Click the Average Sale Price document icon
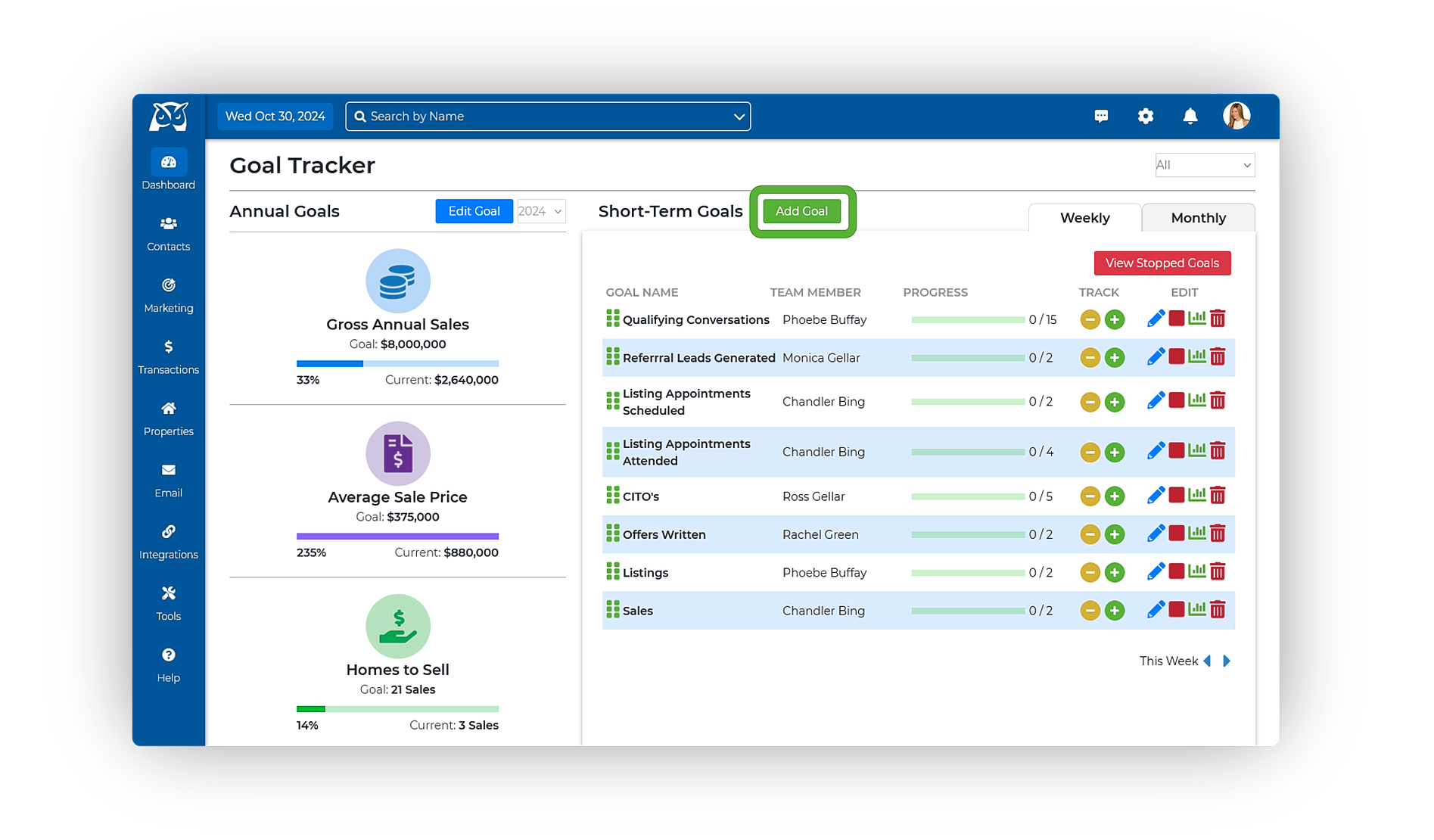The height and width of the screenshot is (840, 1434). pyautogui.click(x=397, y=453)
